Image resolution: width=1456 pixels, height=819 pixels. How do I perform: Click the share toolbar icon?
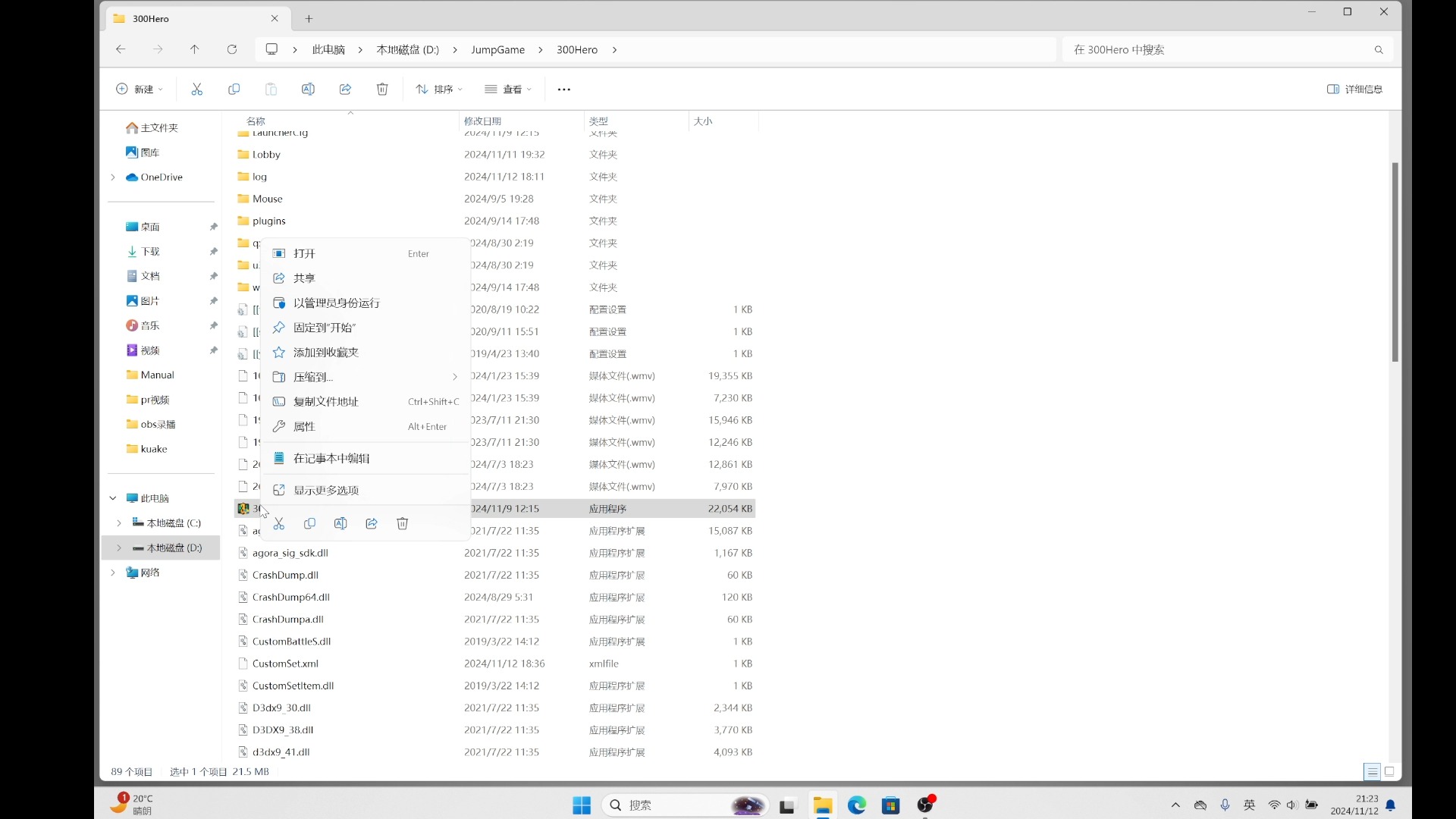pyautogui.click(x=345, y=89)
